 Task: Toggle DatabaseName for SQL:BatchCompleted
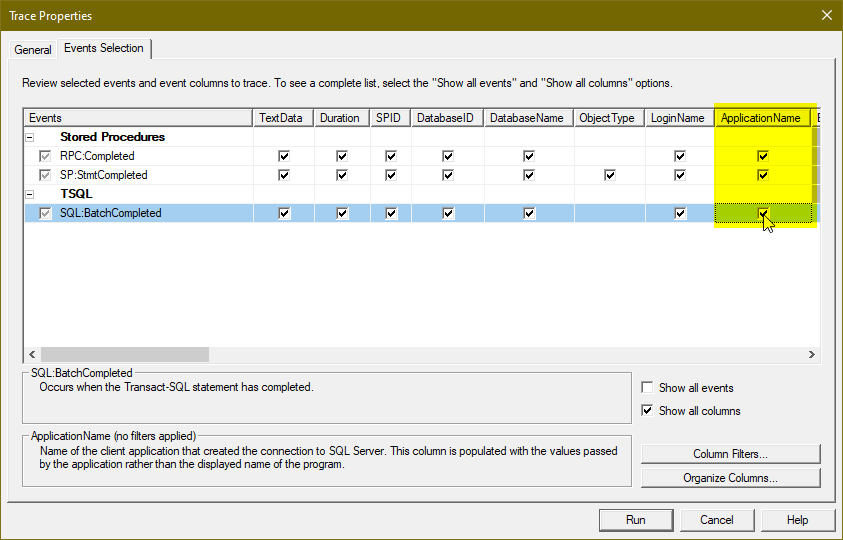pyautogui.click(x=529, y=213)
